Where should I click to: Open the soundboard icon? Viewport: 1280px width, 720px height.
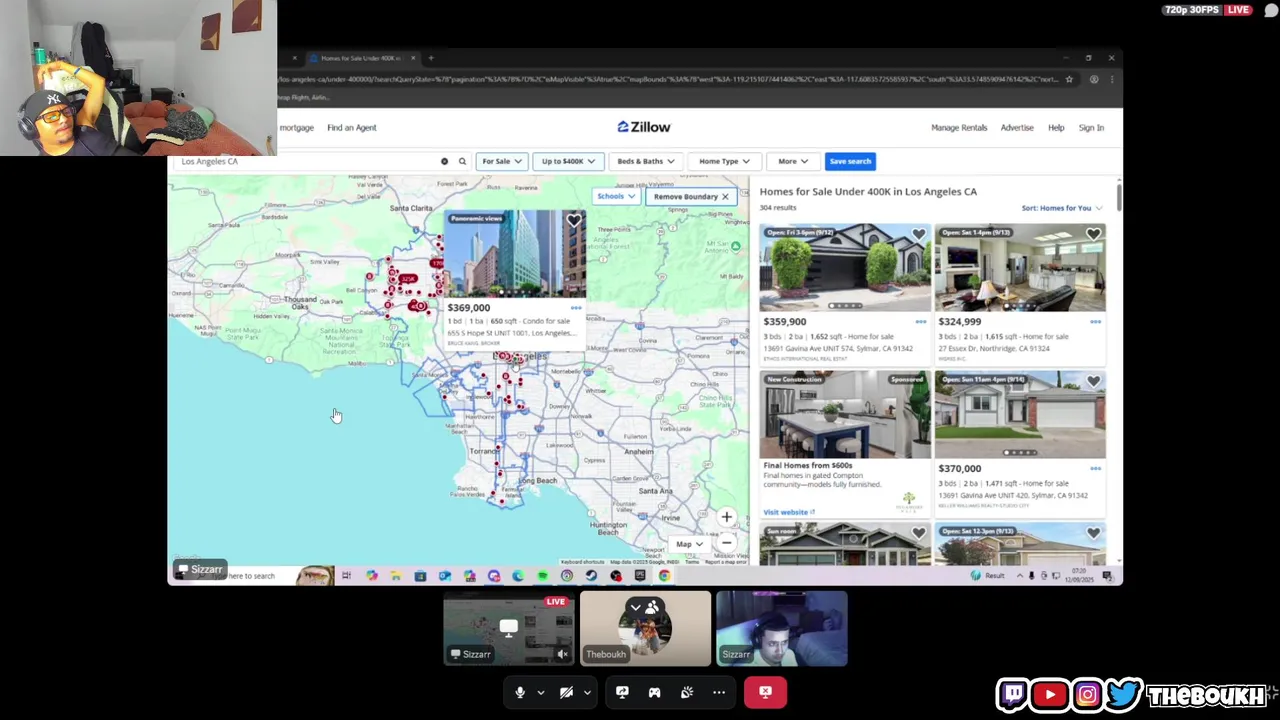coord(687,692)
